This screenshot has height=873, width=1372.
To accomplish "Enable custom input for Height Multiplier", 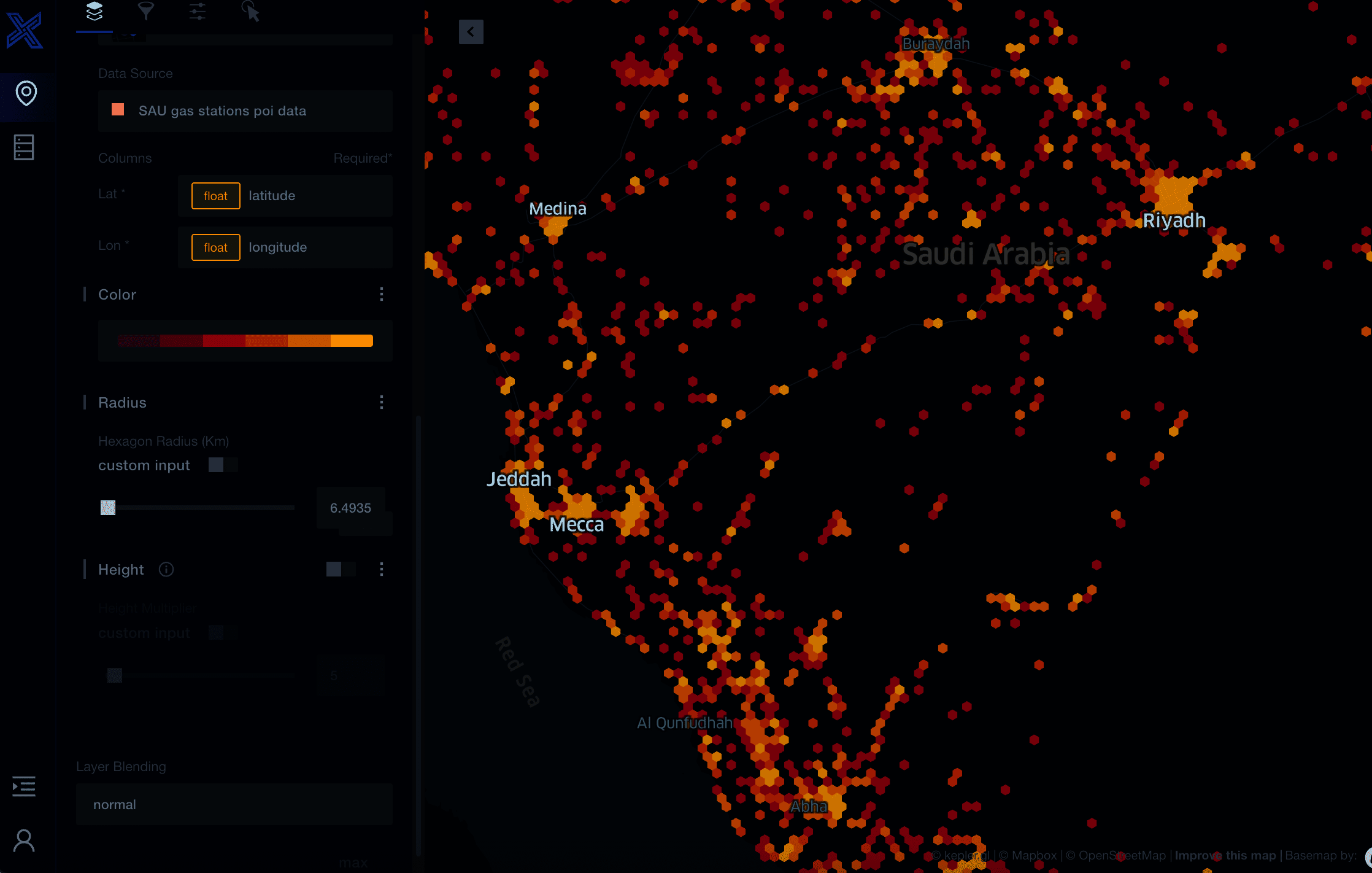I will [x=223, y=632].
